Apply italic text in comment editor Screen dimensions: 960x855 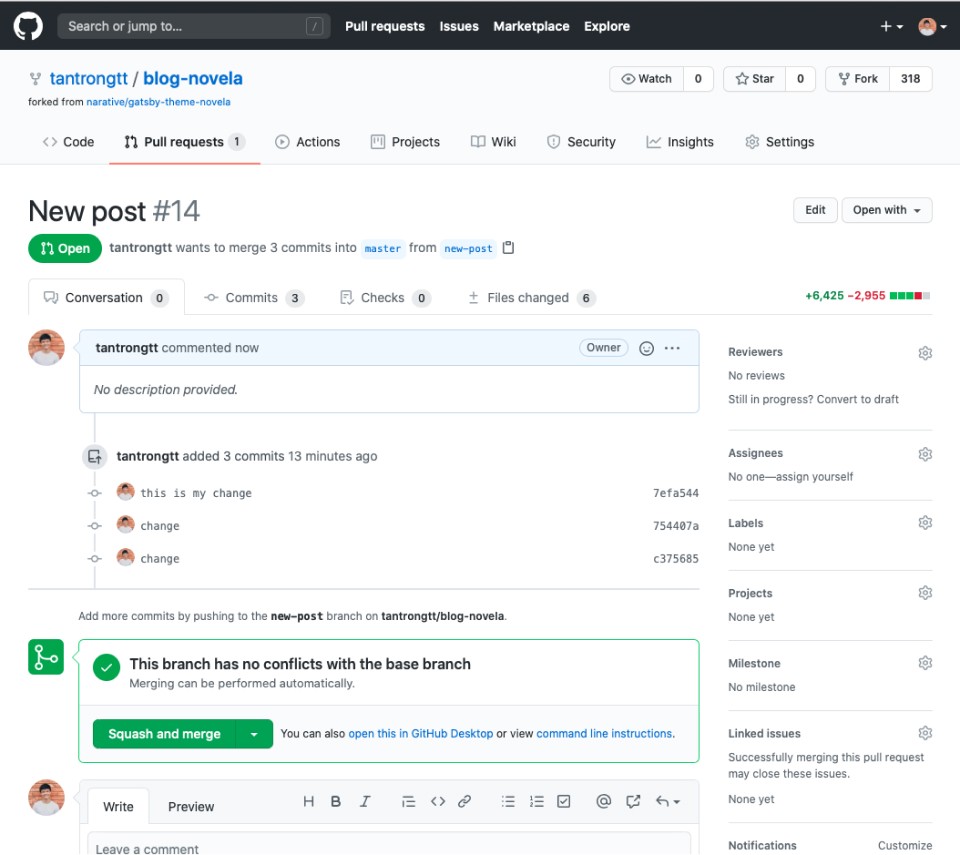point(365,801)
